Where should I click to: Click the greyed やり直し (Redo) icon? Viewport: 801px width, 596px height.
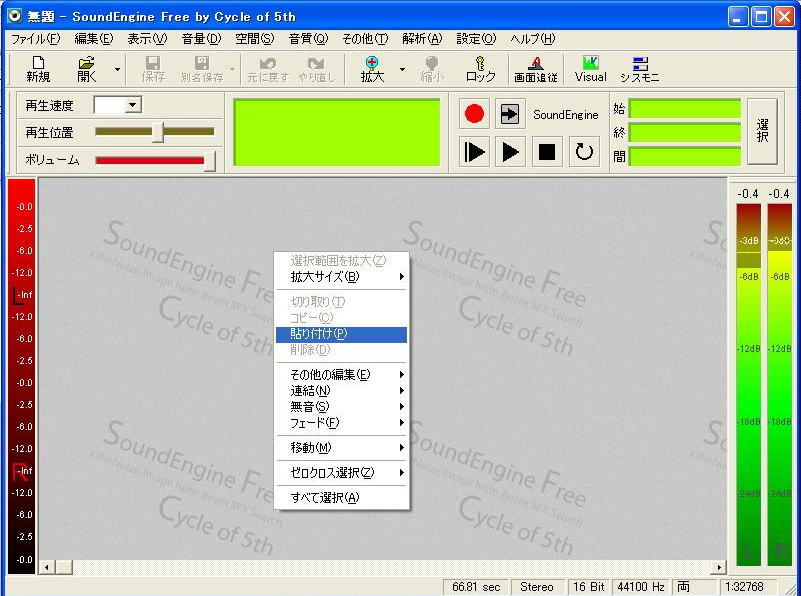click(317, 69)
